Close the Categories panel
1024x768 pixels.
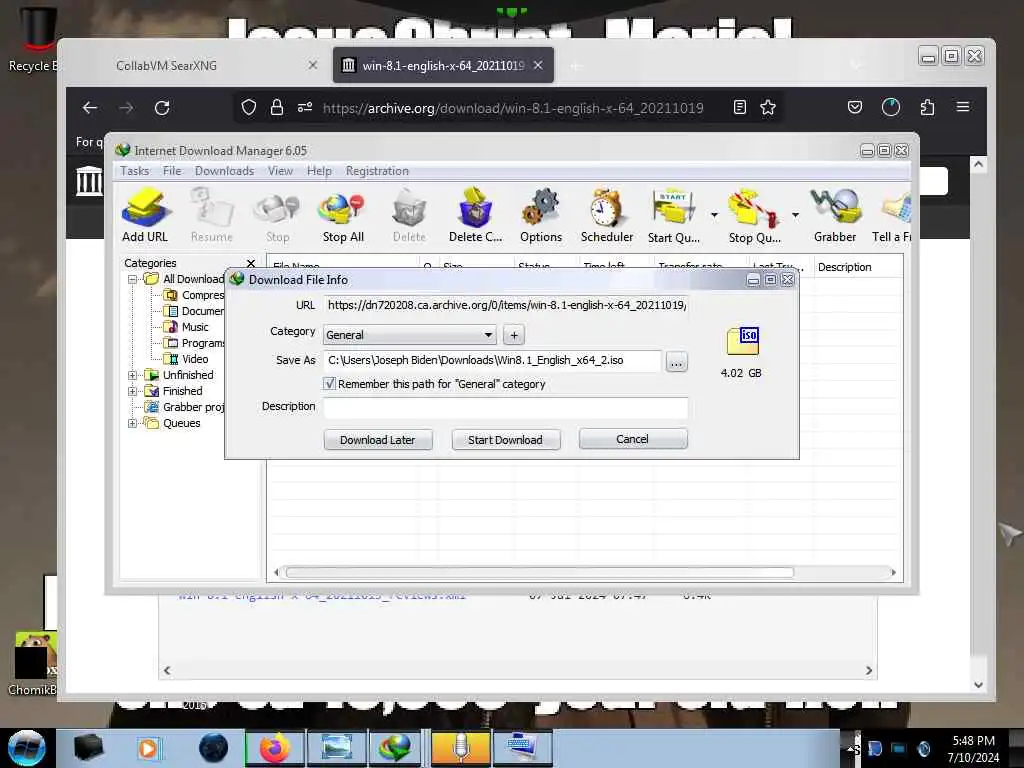tap(251, 263)
